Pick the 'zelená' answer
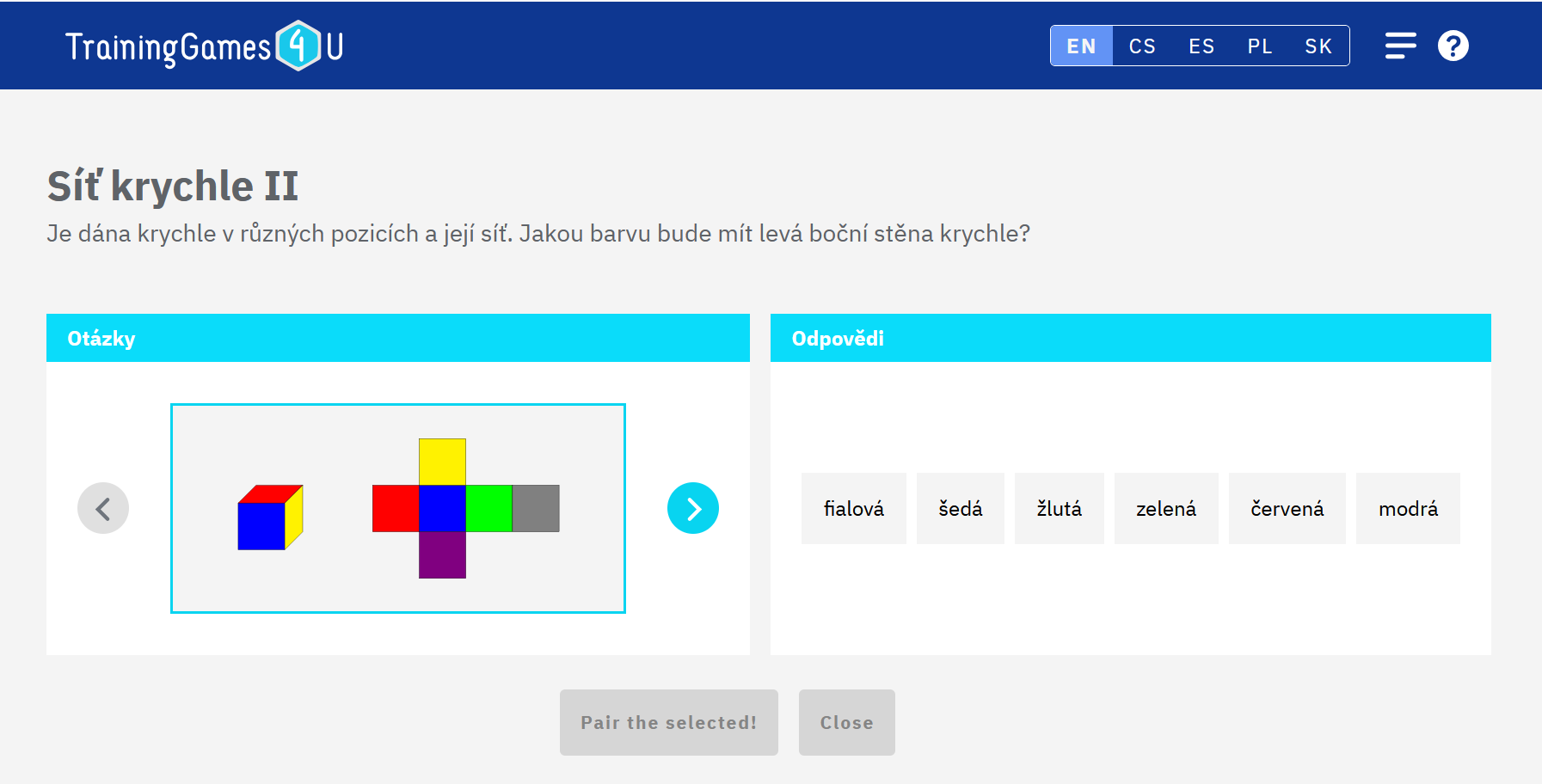The height and width of the screenshot is (784, 1542). (x=1165, y=509)
